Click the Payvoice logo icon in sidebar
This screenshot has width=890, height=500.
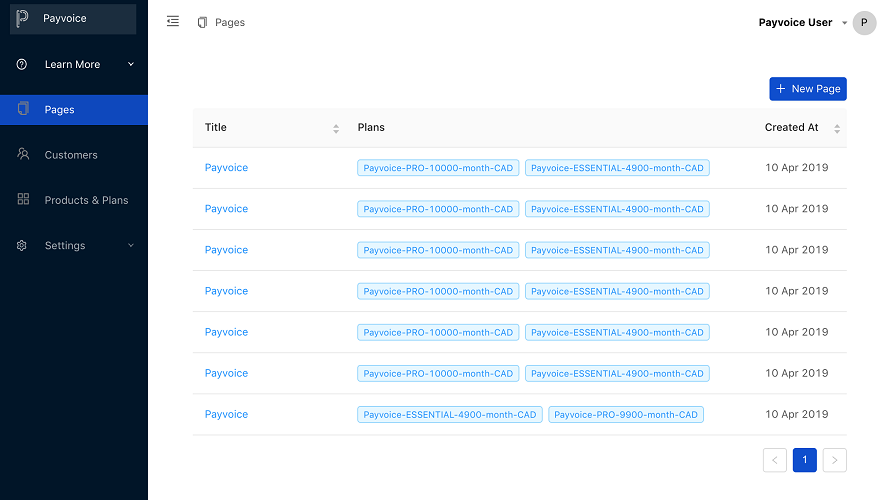pyautogui.click(x=22, y=19)
